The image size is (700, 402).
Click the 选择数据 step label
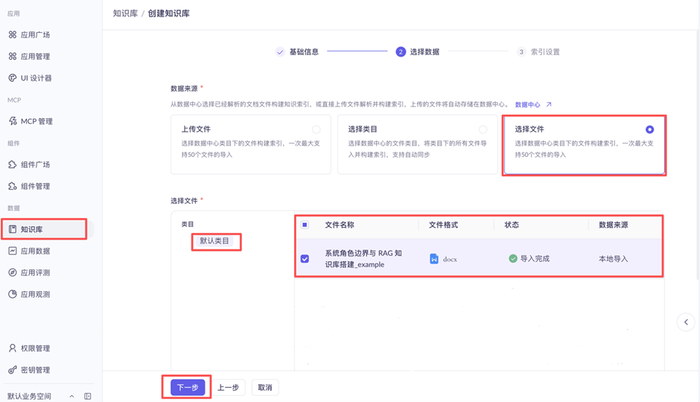click(425, 52)
